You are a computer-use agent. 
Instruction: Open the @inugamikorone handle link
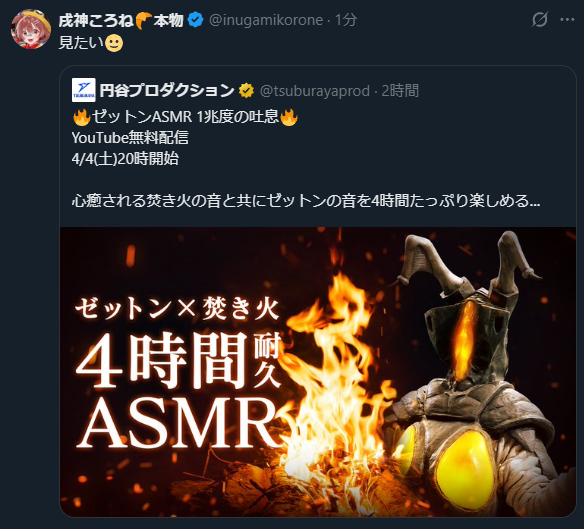point(266,20)
